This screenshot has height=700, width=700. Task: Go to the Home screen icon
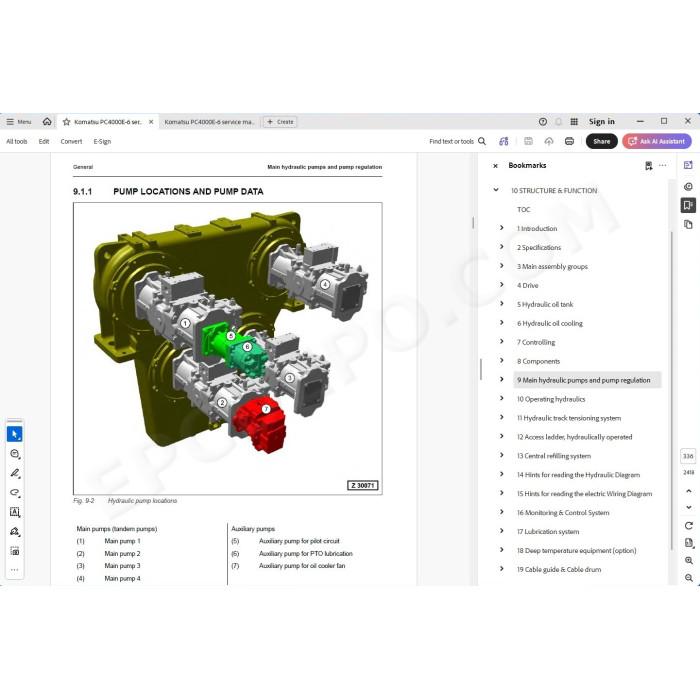coord(47,121)
